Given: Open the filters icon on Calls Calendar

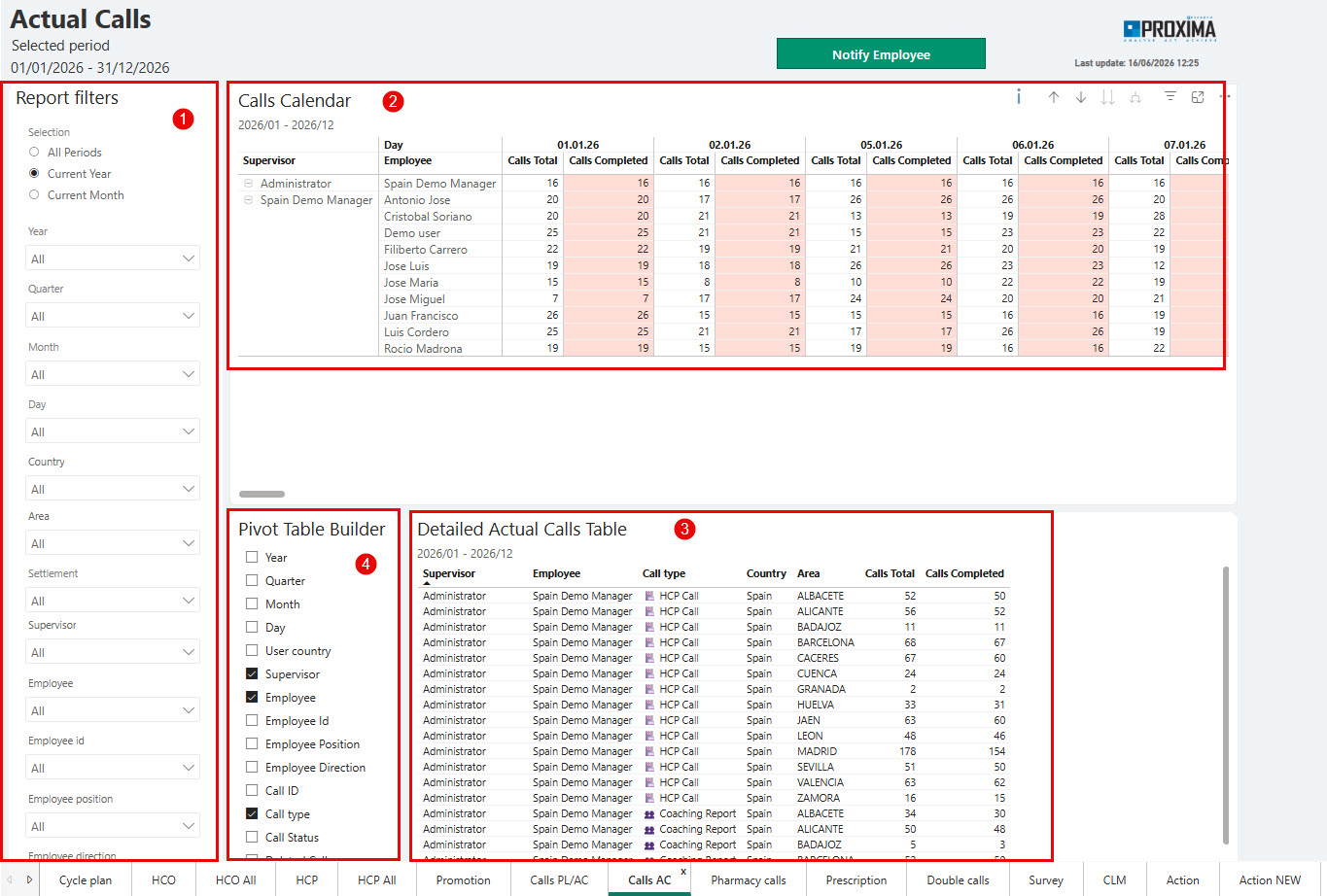Looking at the screenshot, I should click(1170, 97).
